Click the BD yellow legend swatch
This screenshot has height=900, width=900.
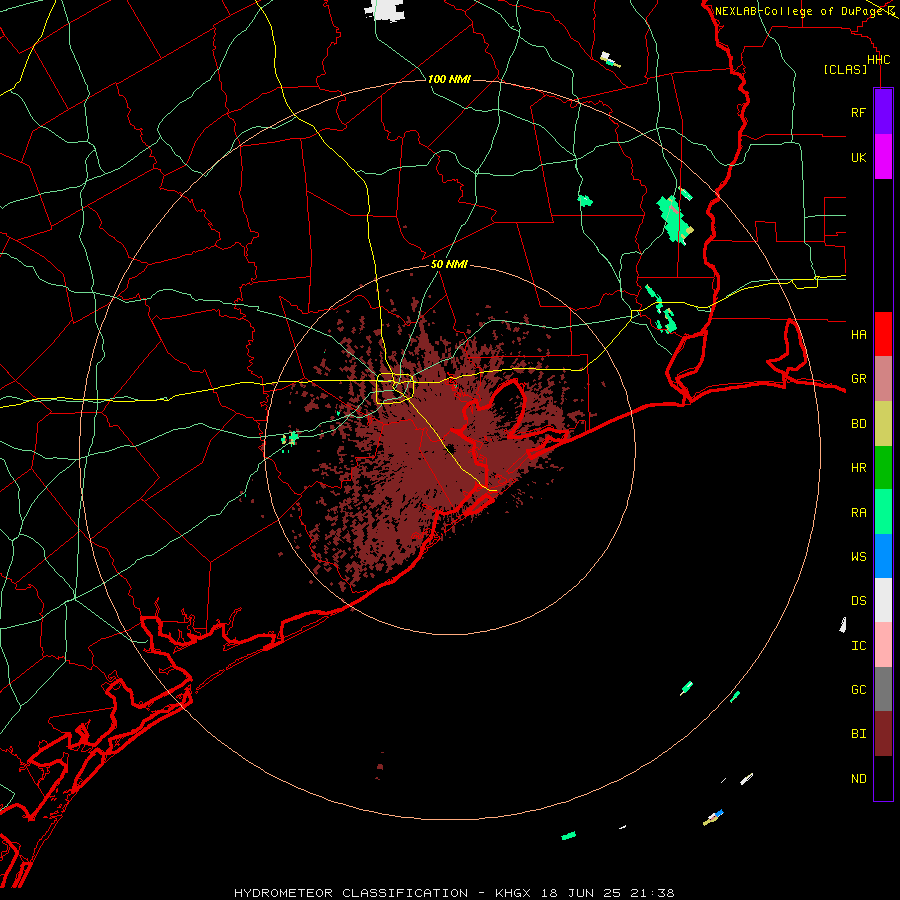pyautogui.click(x=883, y=424)
